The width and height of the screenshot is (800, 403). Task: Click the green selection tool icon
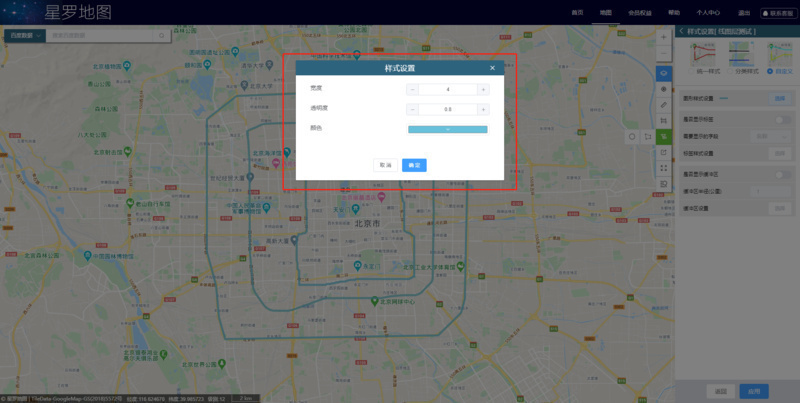coord(664,137)
